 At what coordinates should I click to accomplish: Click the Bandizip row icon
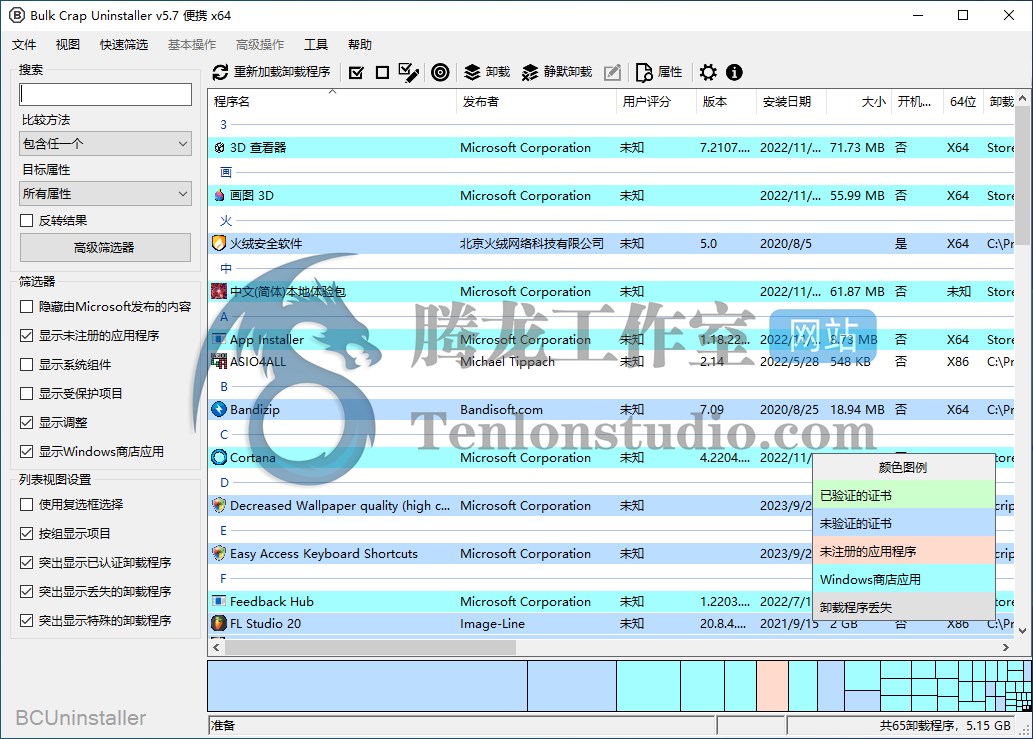(x=219, y=409)
